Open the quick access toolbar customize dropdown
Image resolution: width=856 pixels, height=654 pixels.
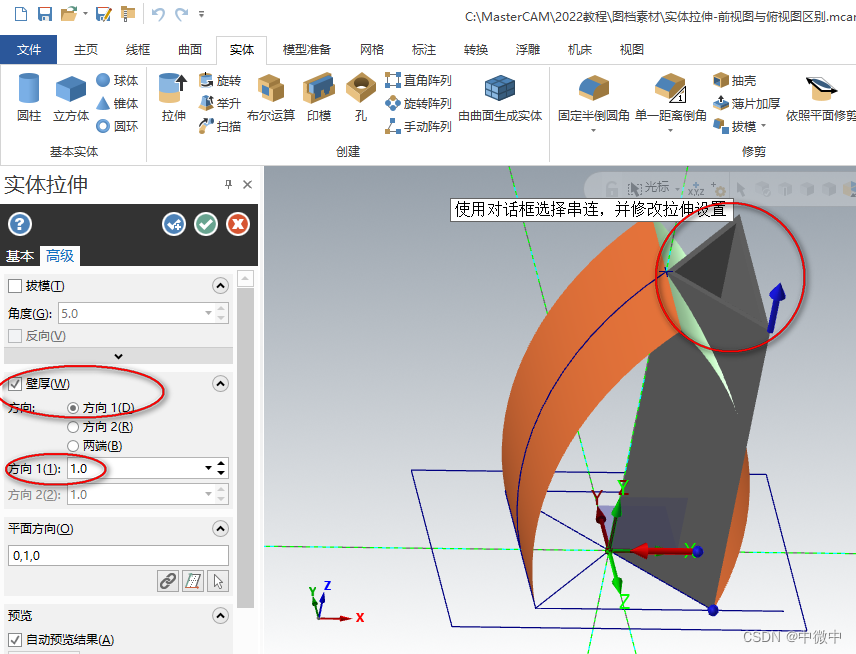[x=201, y=14]
